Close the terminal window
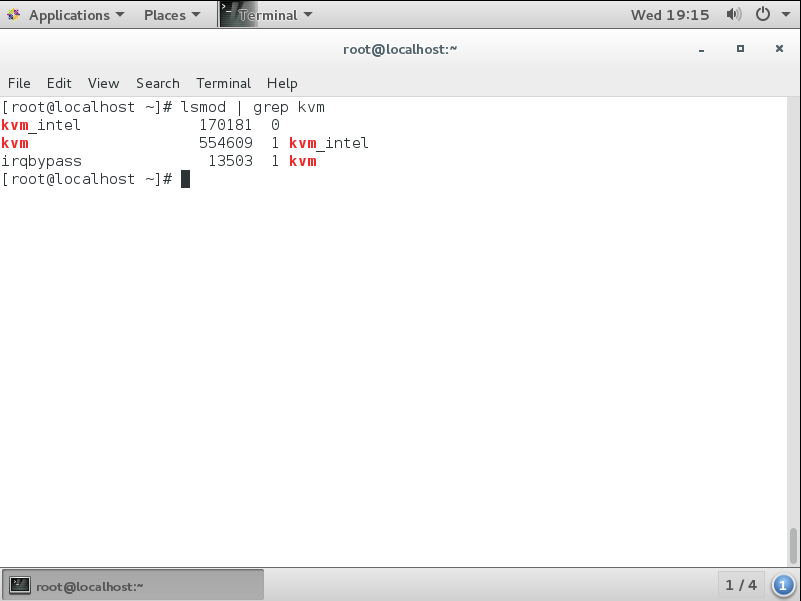This screenshot has width=801, height=601. pyautogui.click(x=779, y=49)
